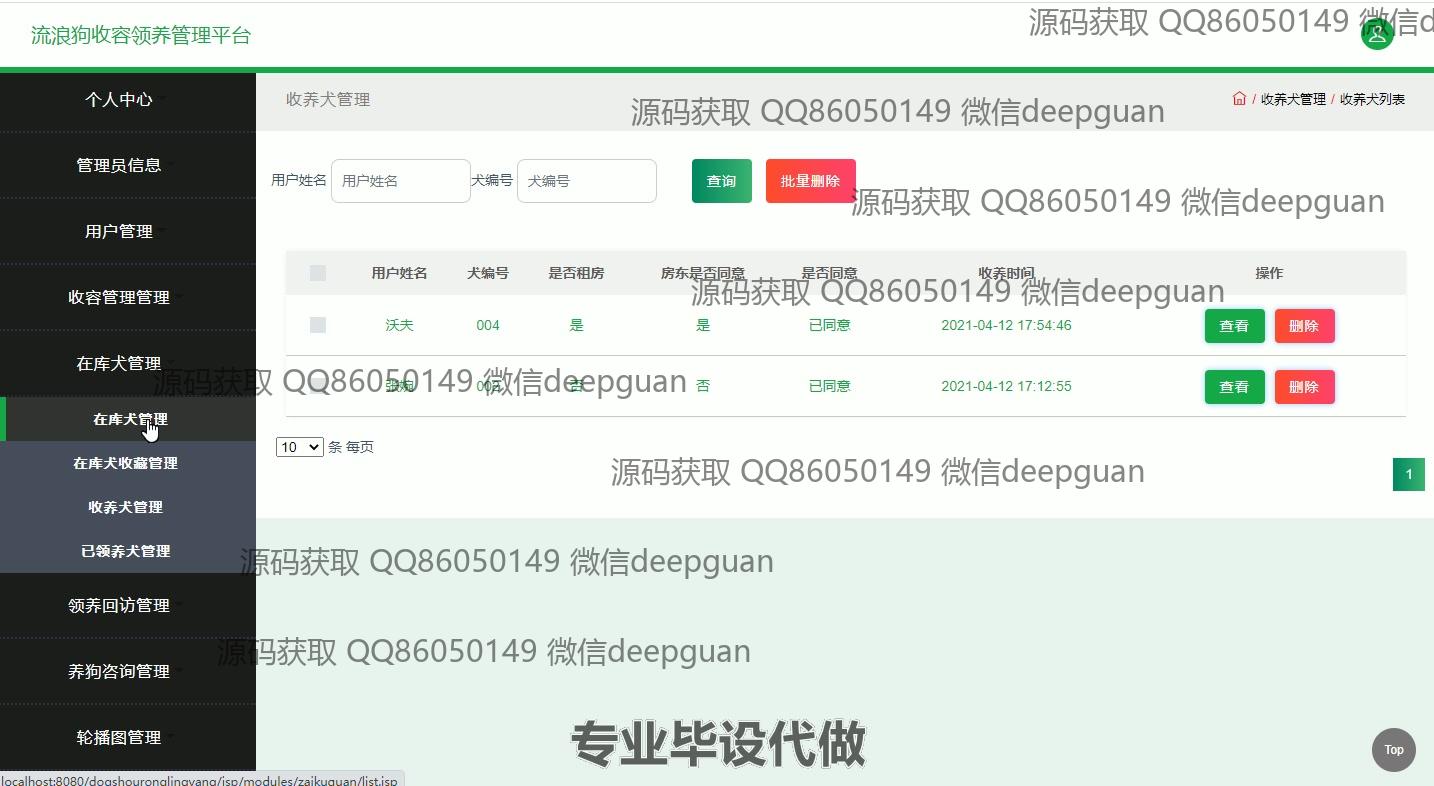Screen dimensions: 1434x786
Task: Click the 004 dog number cell
Action: 488,325
